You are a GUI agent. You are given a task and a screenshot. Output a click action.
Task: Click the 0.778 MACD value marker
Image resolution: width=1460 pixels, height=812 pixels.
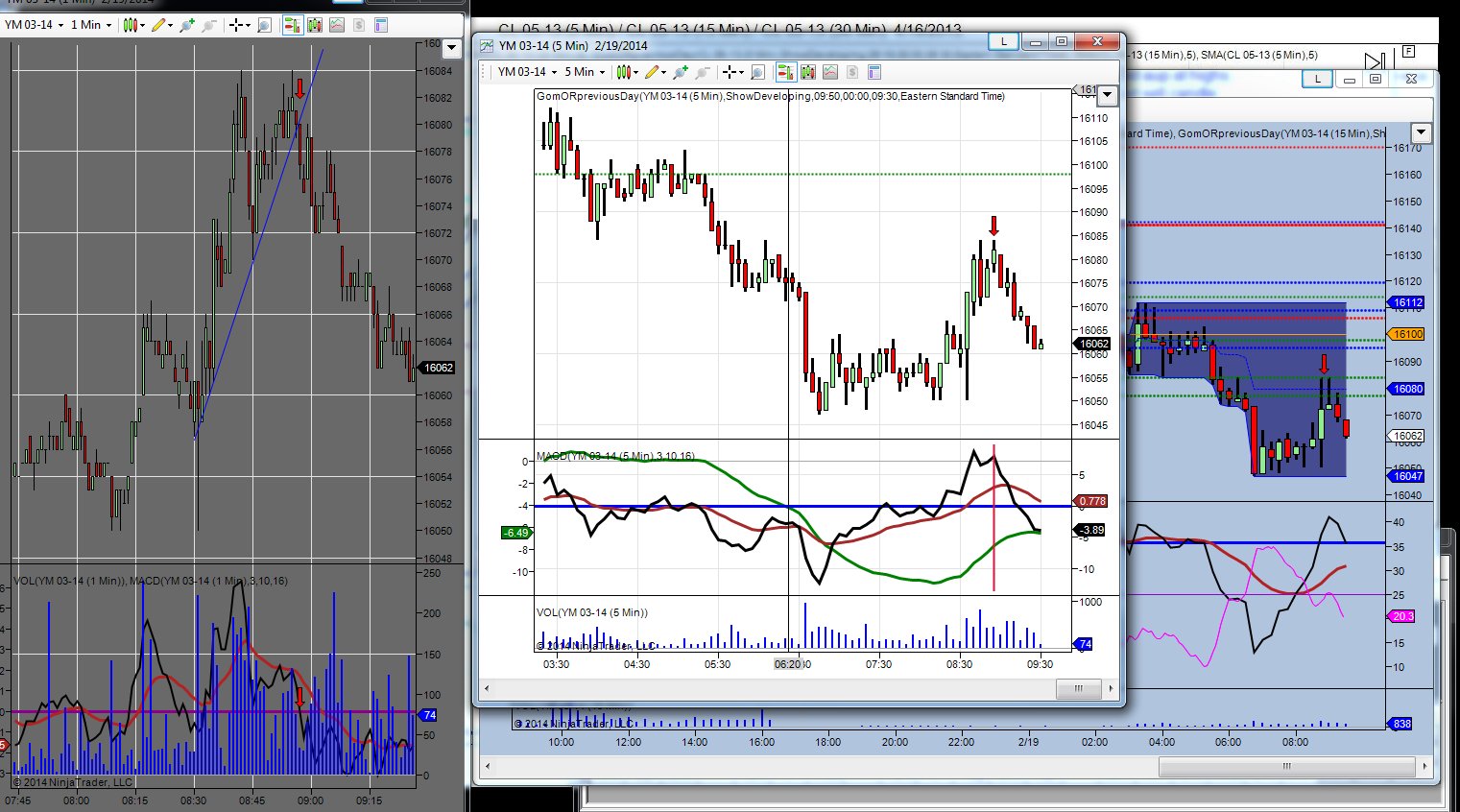1091,501
